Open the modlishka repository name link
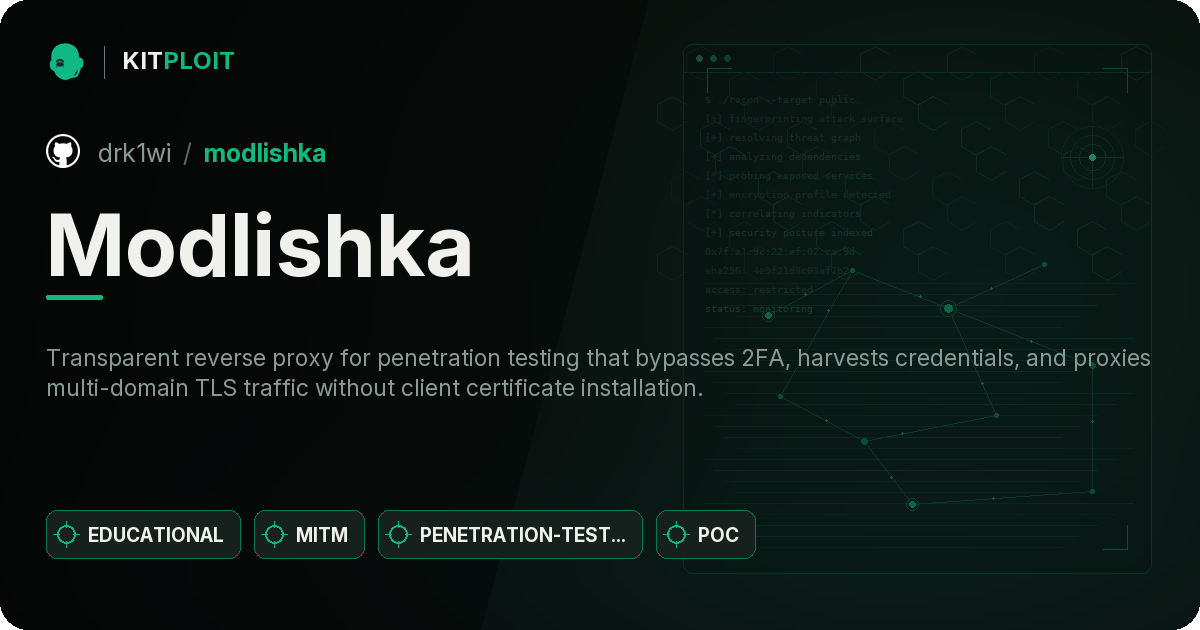This screenshot has width=1200, height=630. 265,153
